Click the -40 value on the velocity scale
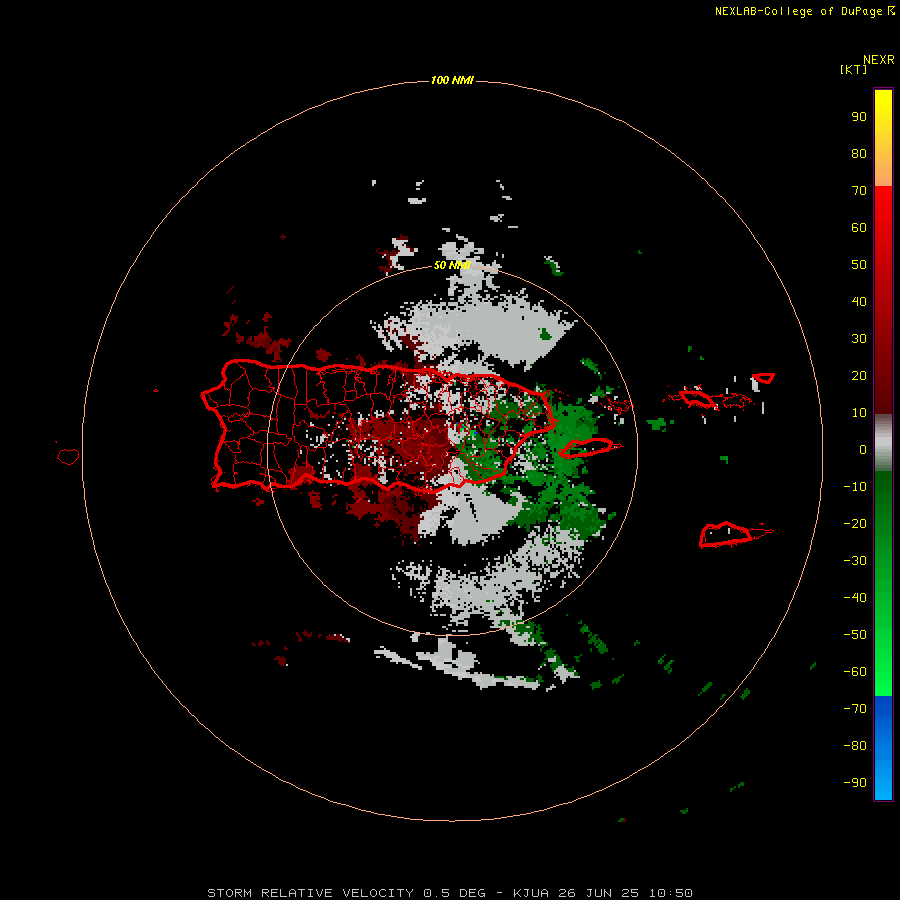The height and width of the screenshot is (900, 900). click(855, 598)
